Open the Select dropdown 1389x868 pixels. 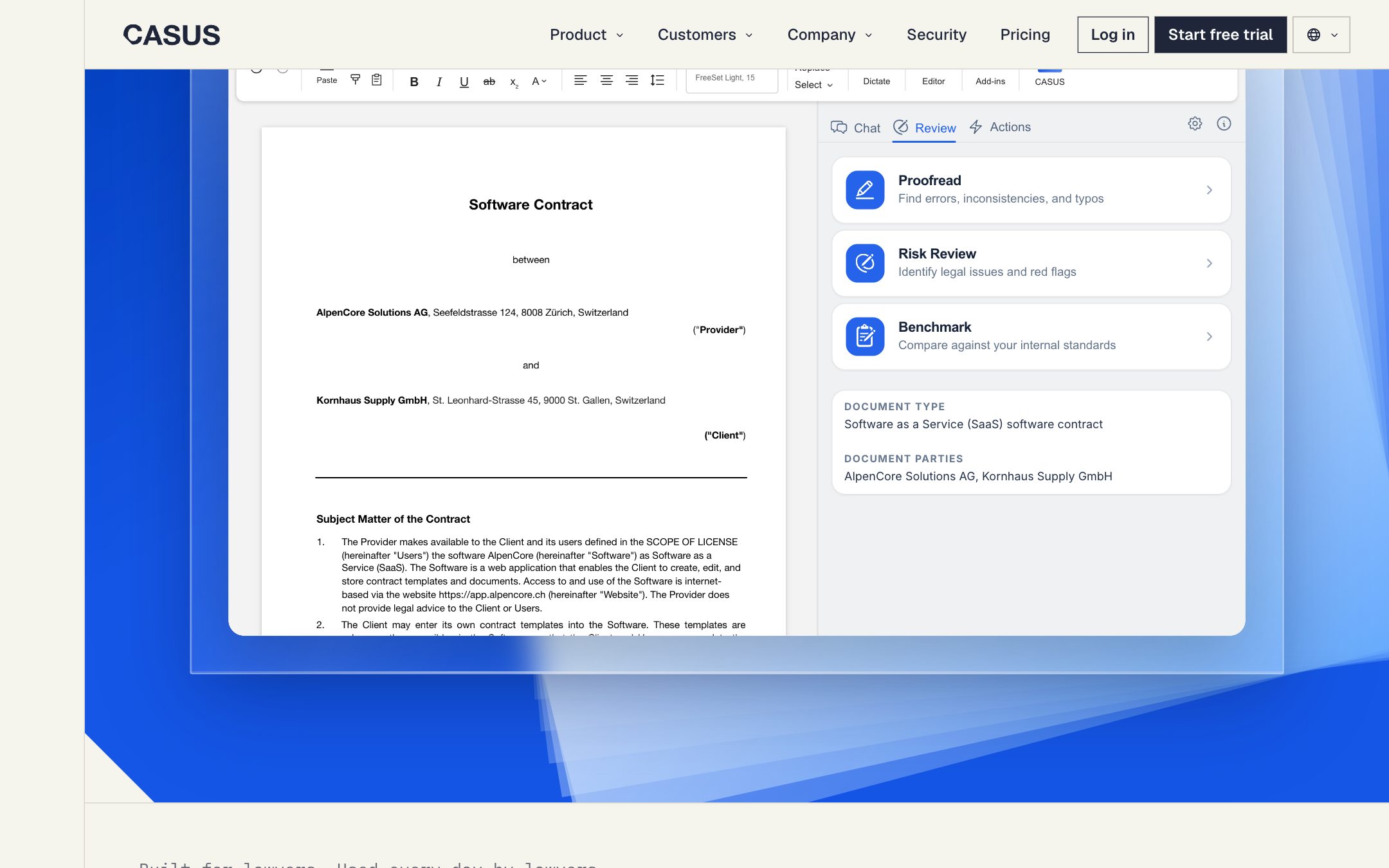click(x=813, y=85)
